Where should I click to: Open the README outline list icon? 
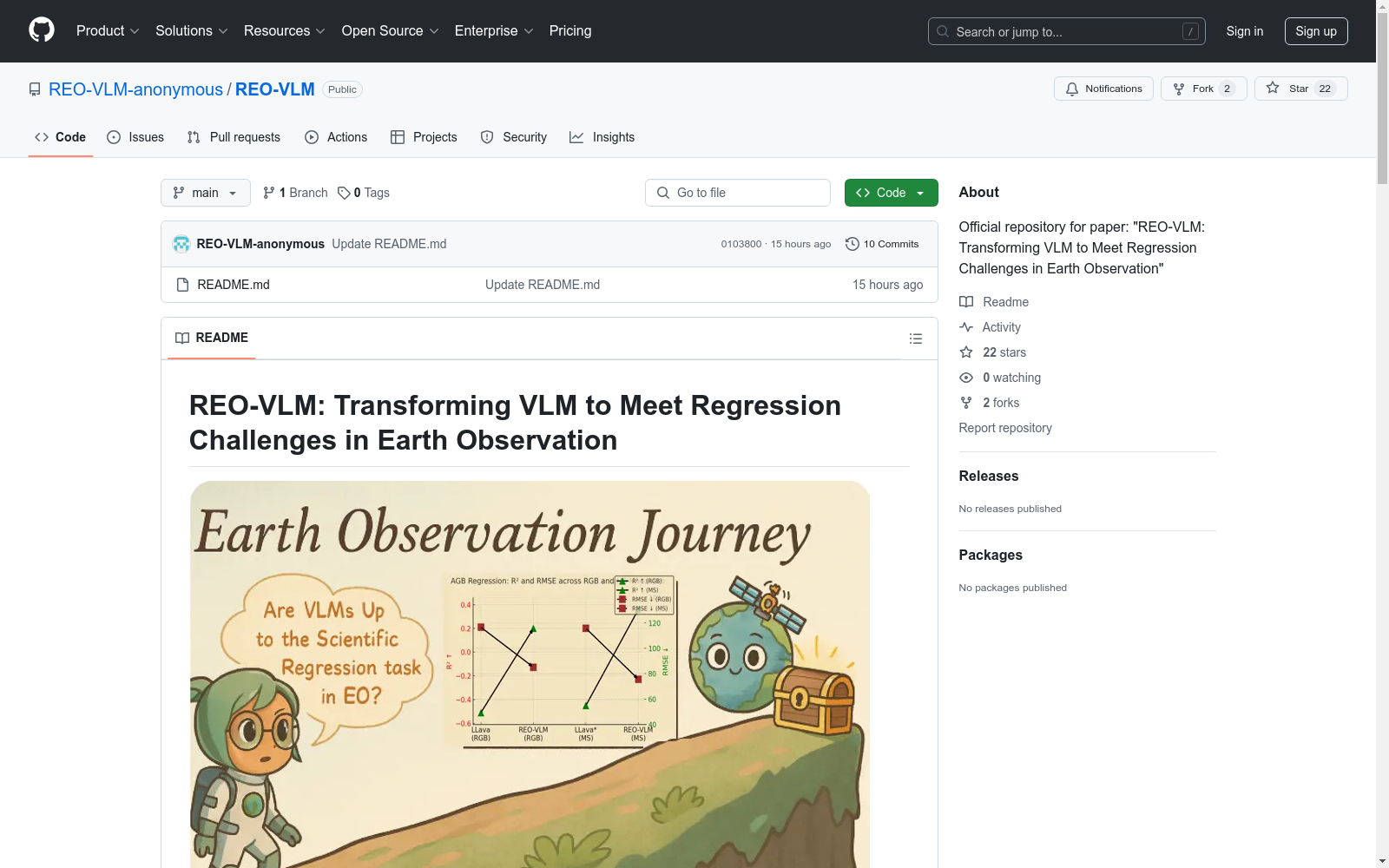pos(916,339)
